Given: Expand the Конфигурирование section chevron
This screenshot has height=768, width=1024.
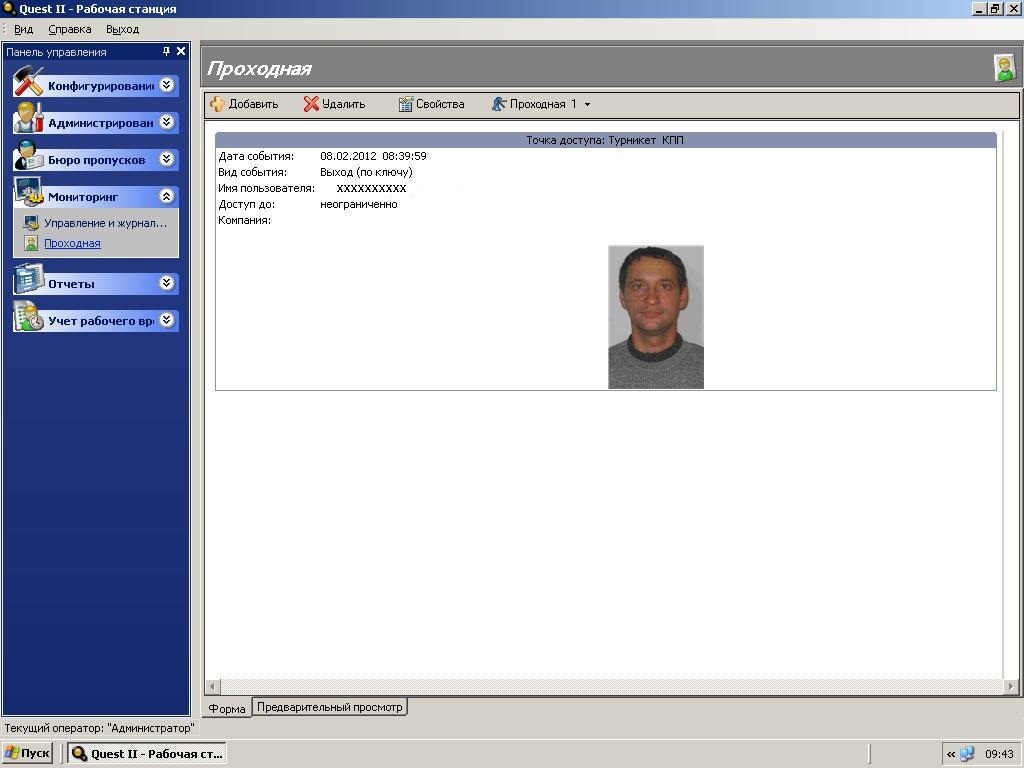Looking at the screenshot, I should [x=167, y=85].
